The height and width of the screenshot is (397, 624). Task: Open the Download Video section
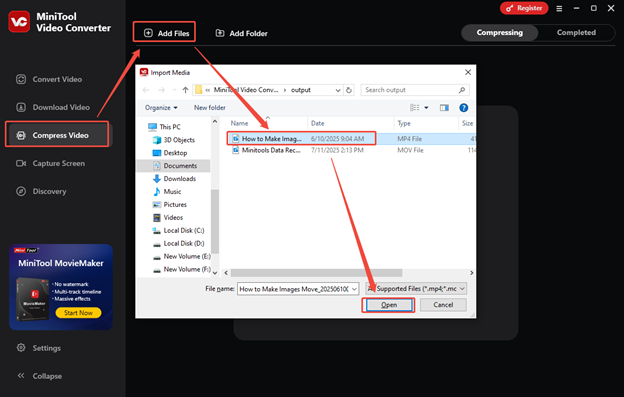[53, 107]
